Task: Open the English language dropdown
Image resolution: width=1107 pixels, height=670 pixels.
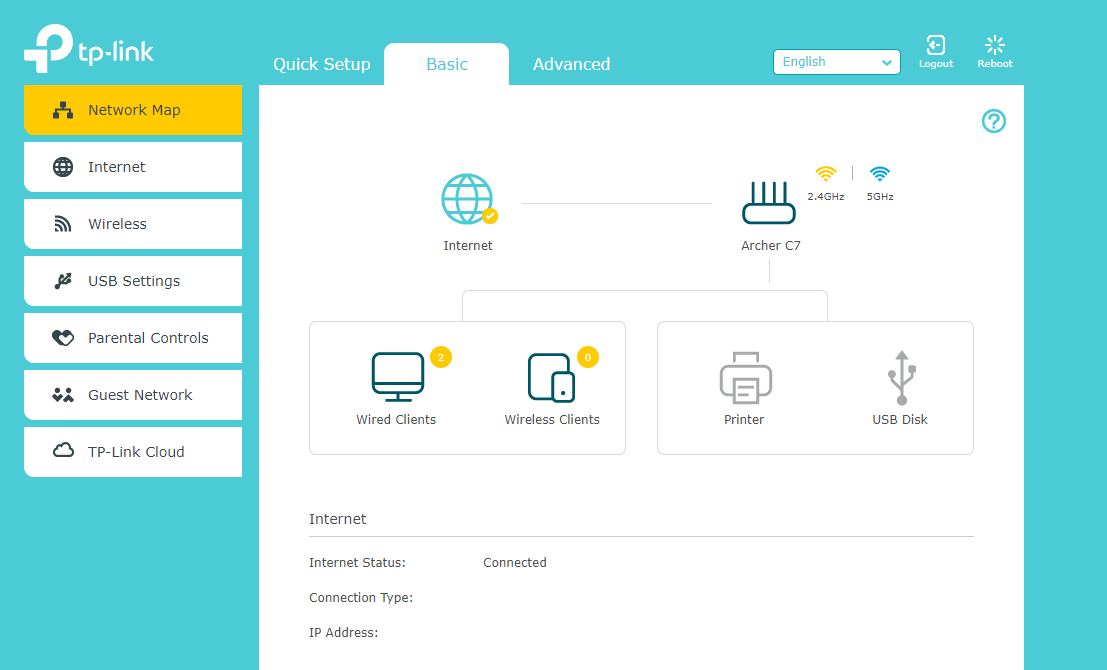Action: click(837, 62)
